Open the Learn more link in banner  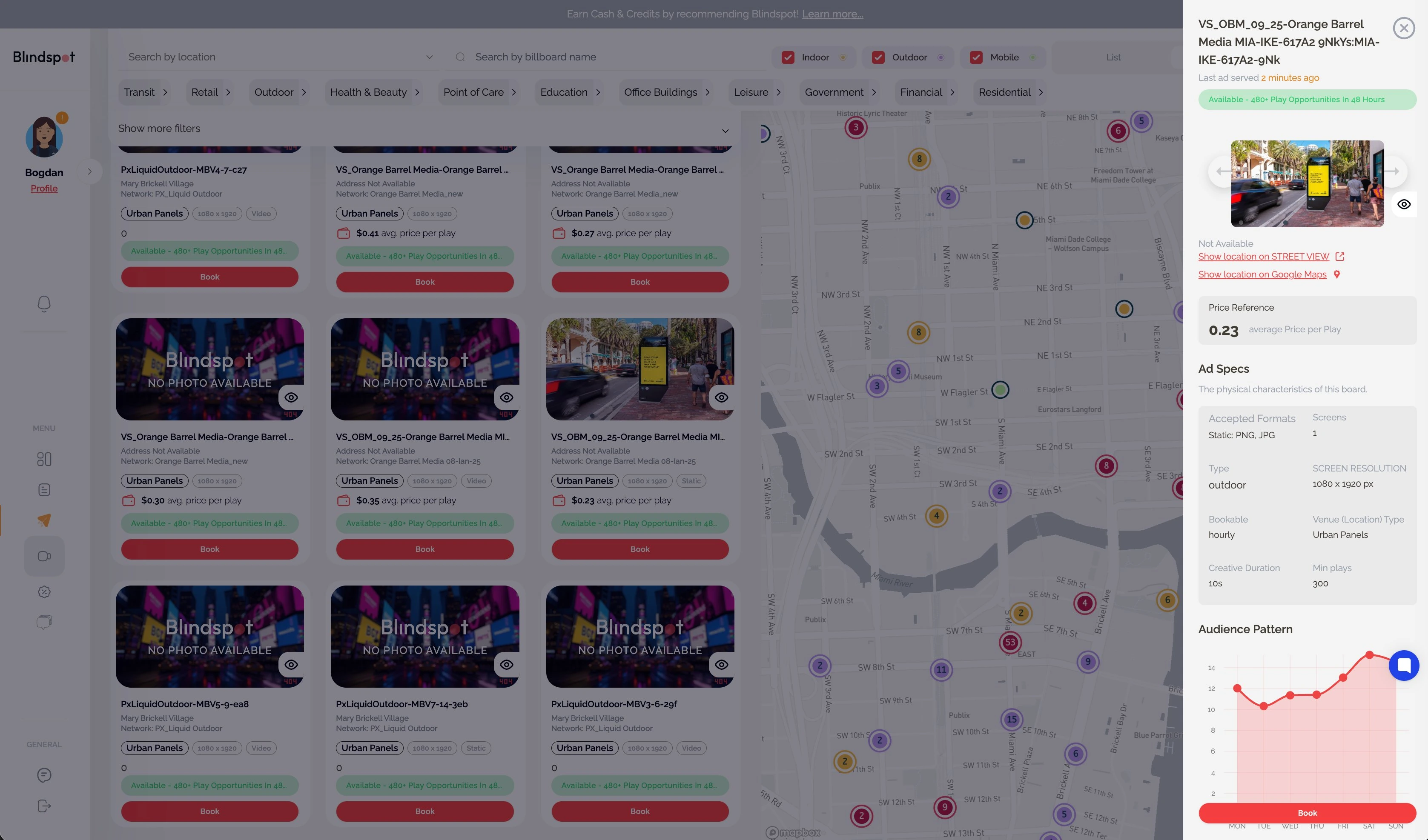pyautogui.click(x=832, y=14)
